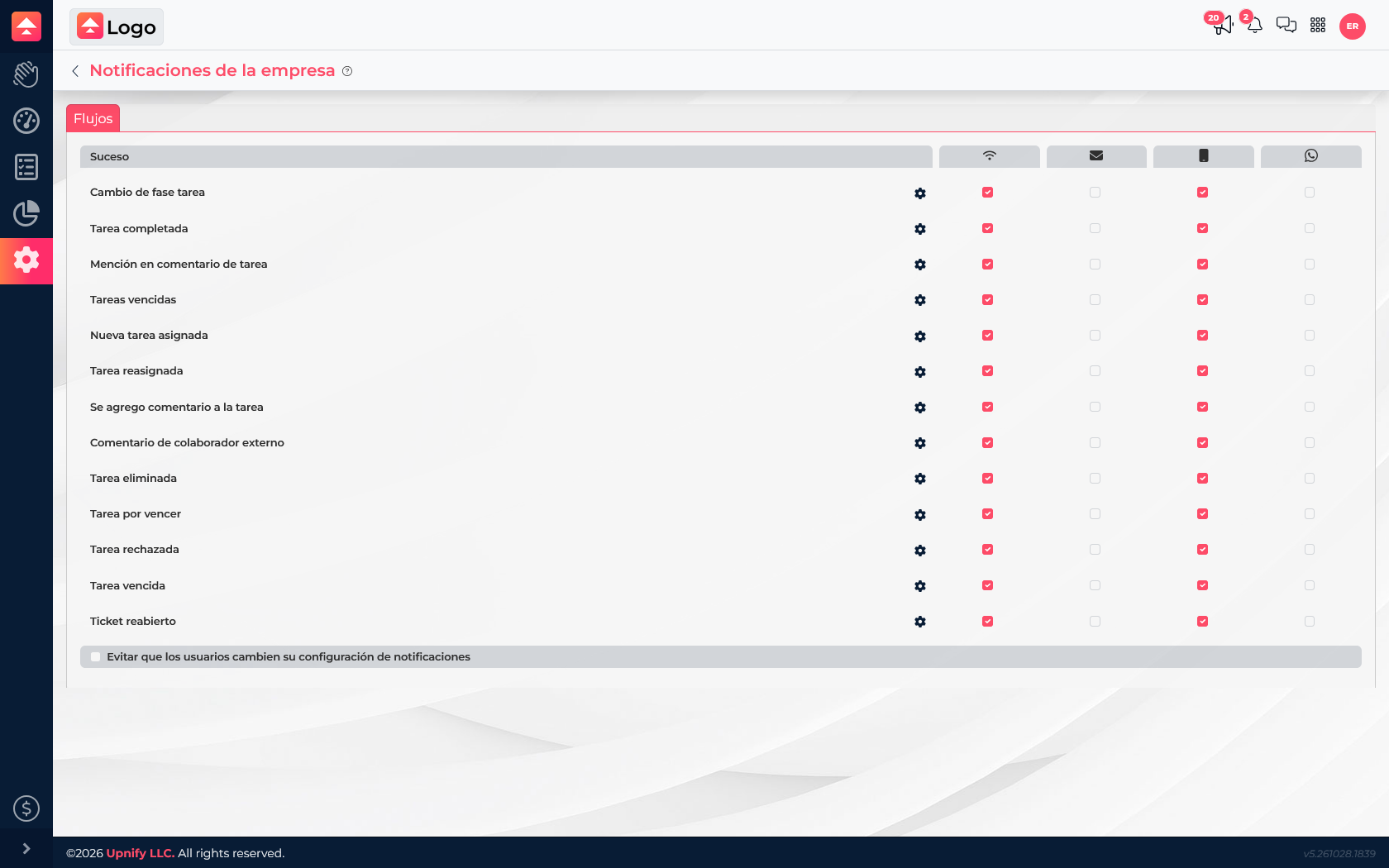Select the Flujos tab

point(93,118)
